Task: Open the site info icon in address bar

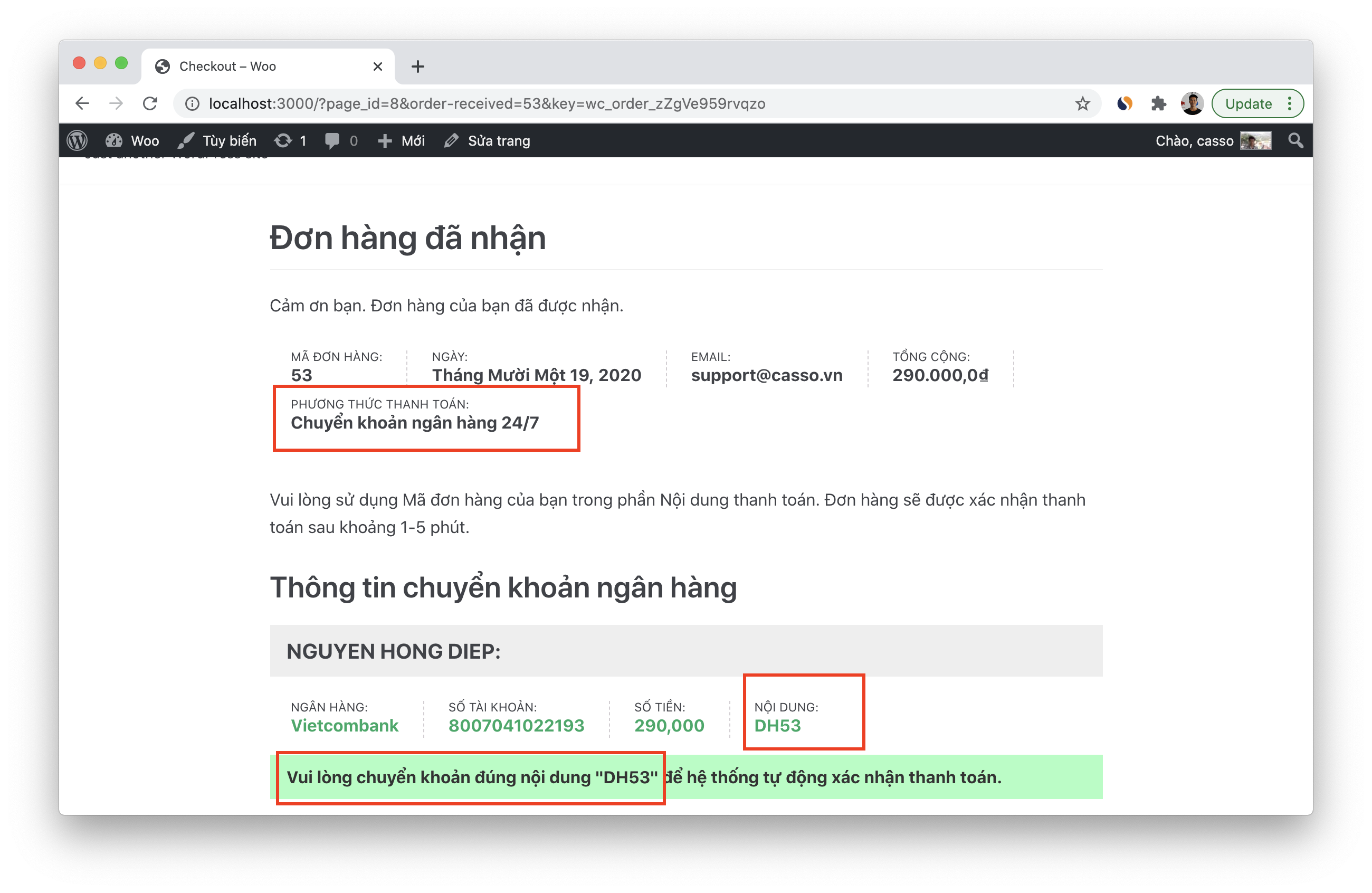Action: click(x=192, y=104)
